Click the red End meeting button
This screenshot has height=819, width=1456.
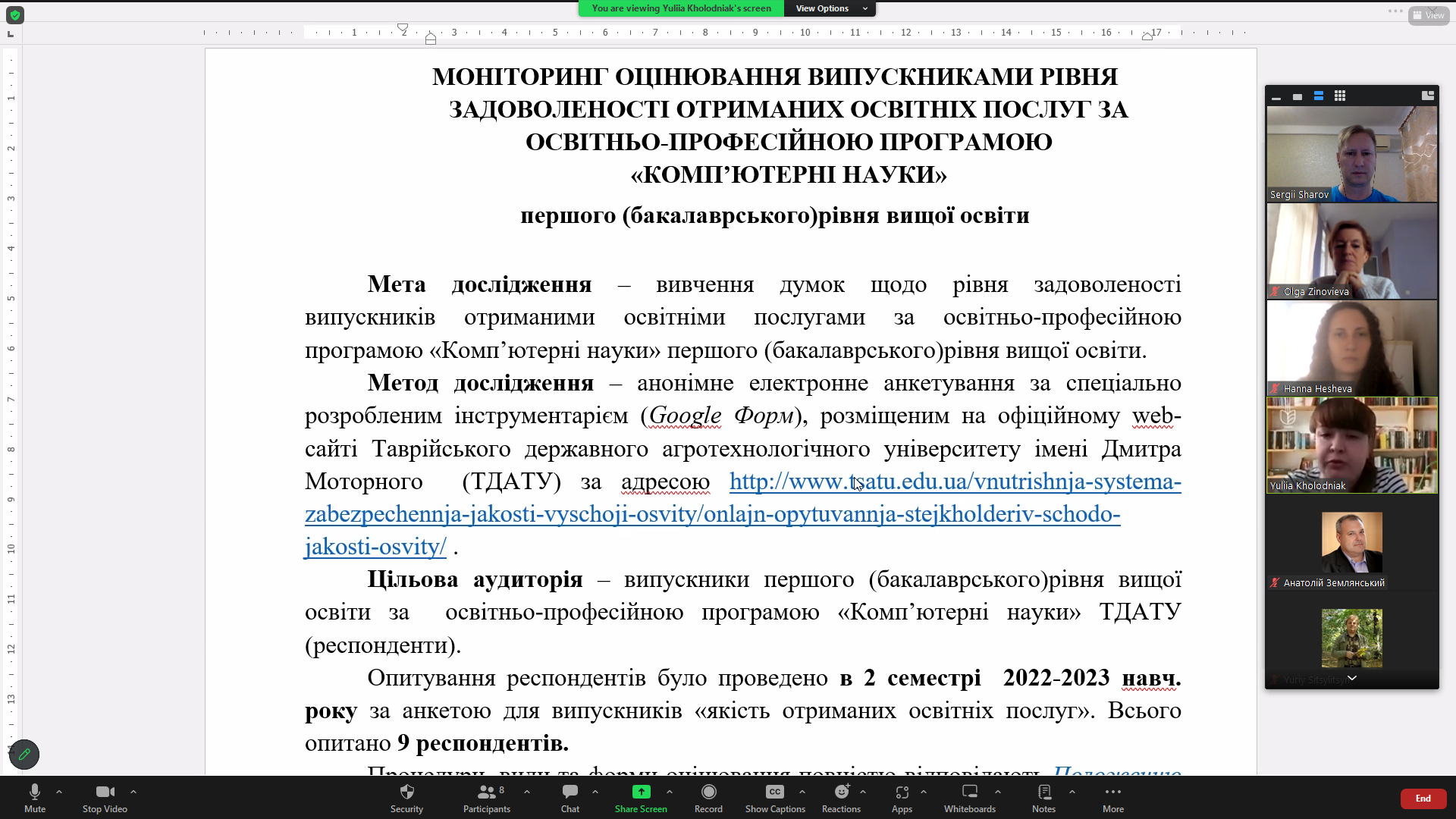click(x=1423, y=799)
